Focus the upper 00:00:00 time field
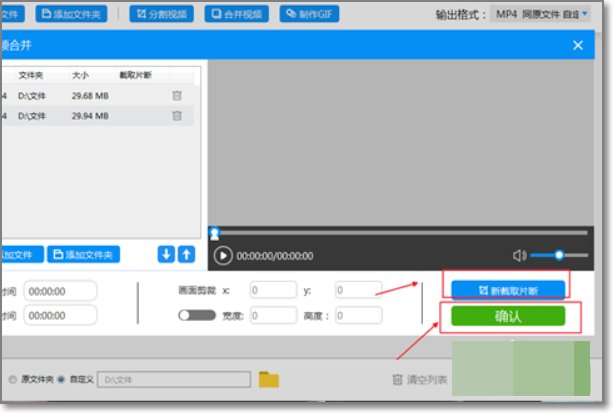The width and height of the screenshot is (613, 413). coord(60,291)
